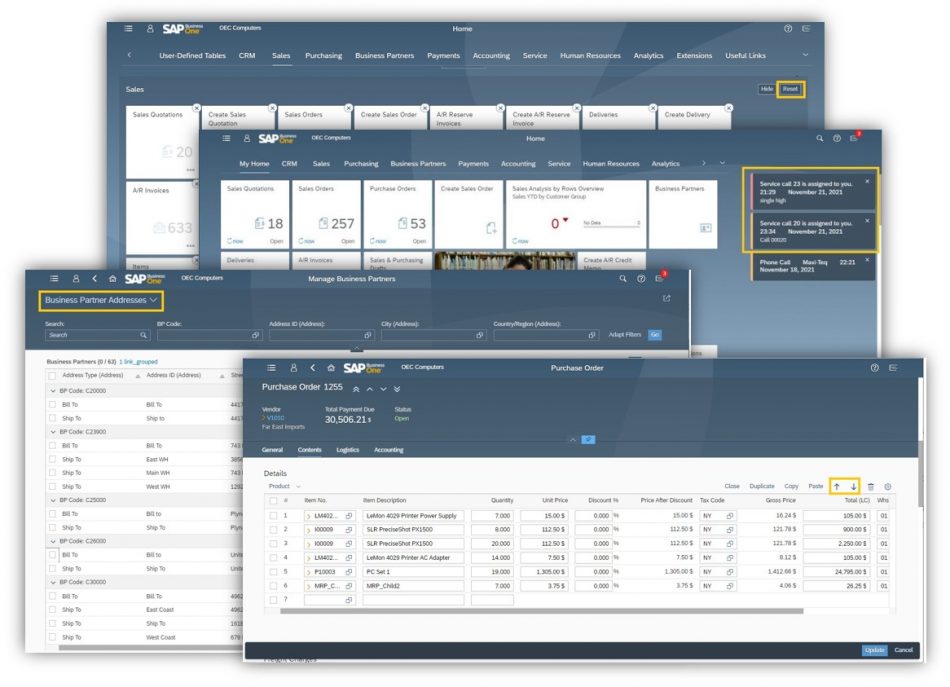Open table settings gear in Details toolbar

(888, 486)
